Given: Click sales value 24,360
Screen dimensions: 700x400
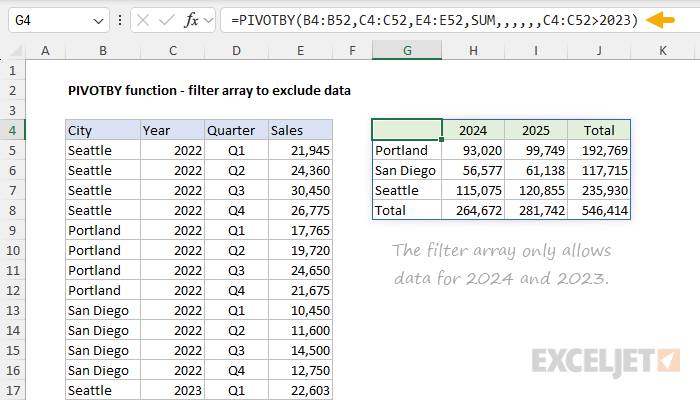Looking at the screenshot, I should 300,171.
